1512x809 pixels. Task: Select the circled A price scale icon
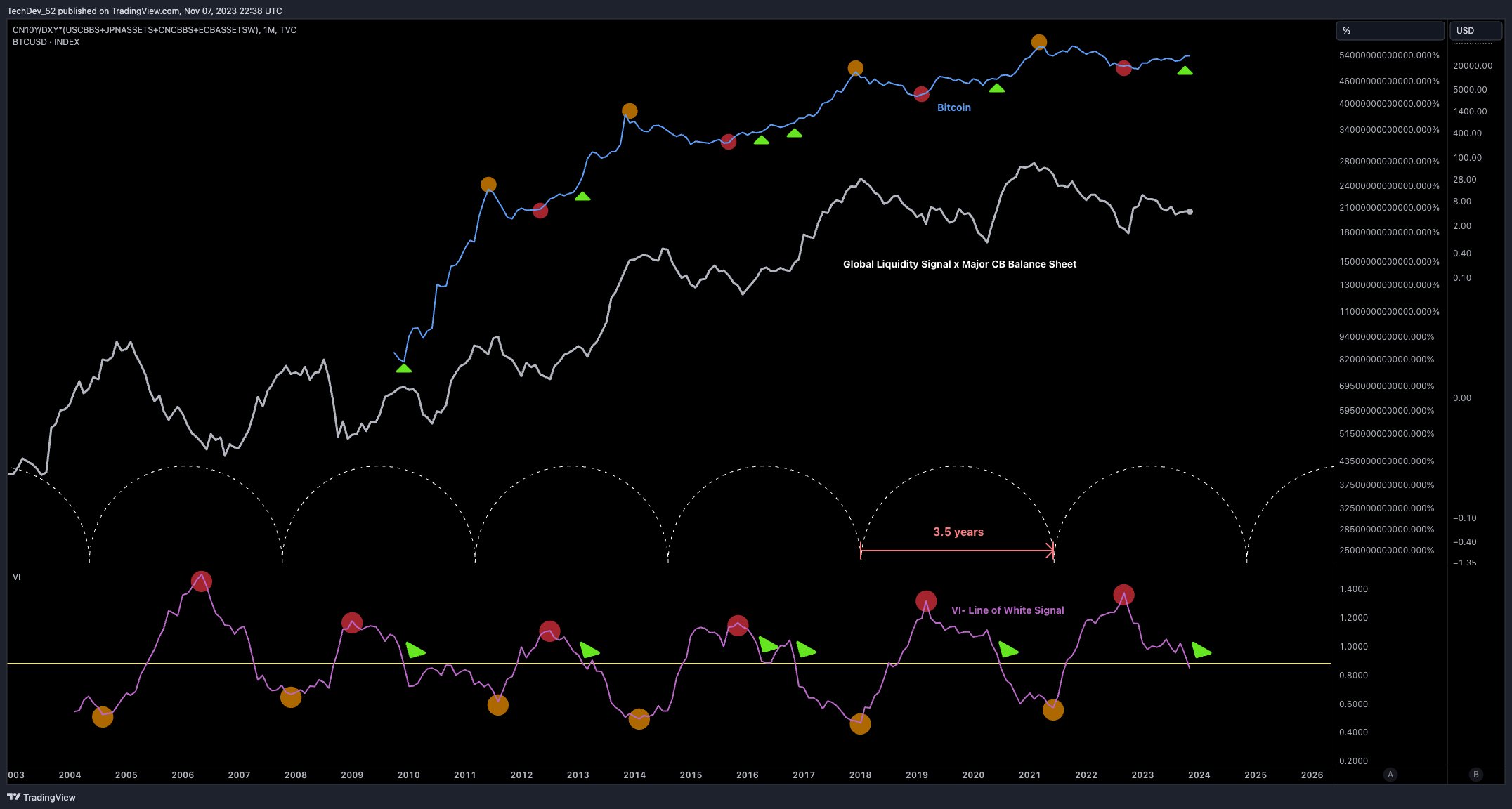coord(1390,775)
